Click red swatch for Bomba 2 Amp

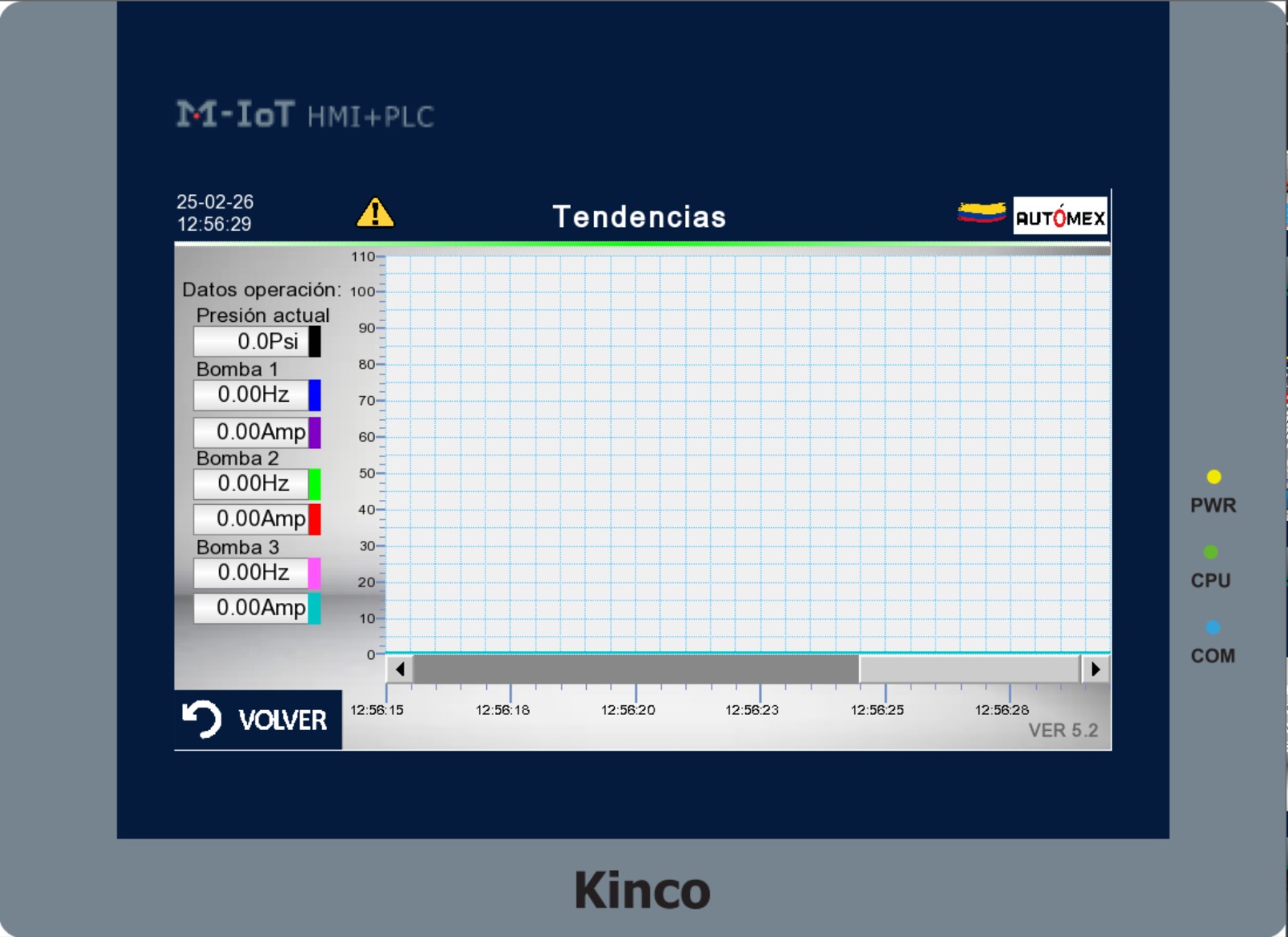pyautogui.click(x=315, y=519)
